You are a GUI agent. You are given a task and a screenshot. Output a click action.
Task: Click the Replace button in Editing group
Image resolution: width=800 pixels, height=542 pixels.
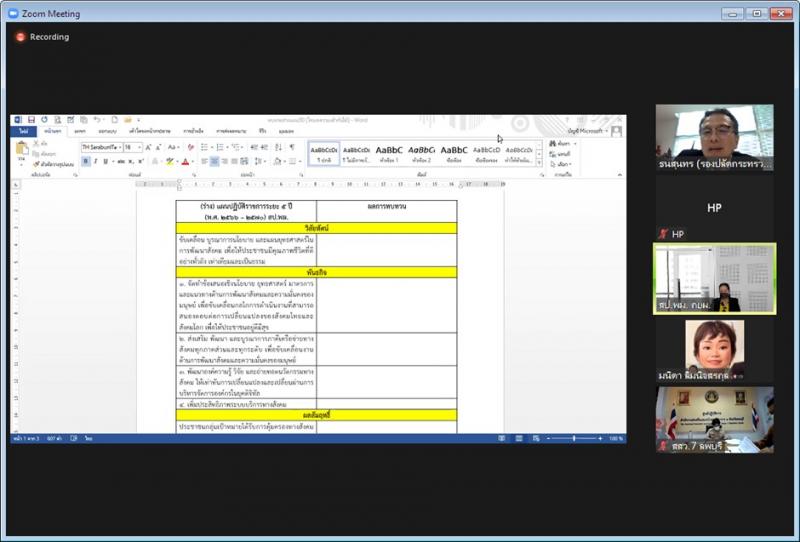560,154
